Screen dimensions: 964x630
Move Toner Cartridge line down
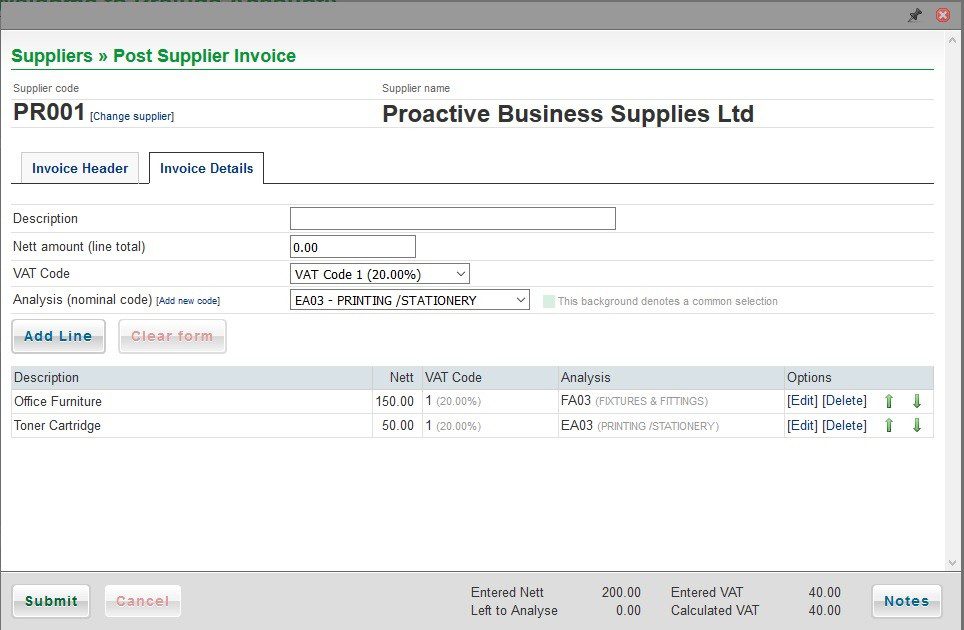[x=917, y=425]
